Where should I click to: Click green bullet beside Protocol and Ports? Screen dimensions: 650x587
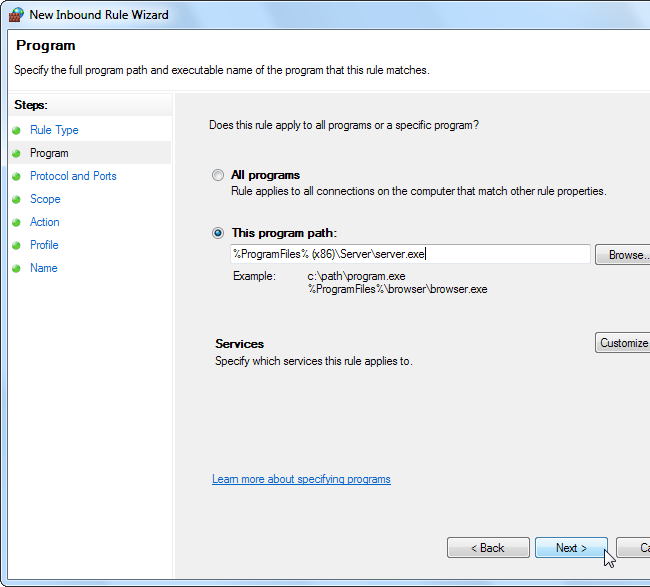click(x=16, y=176)
